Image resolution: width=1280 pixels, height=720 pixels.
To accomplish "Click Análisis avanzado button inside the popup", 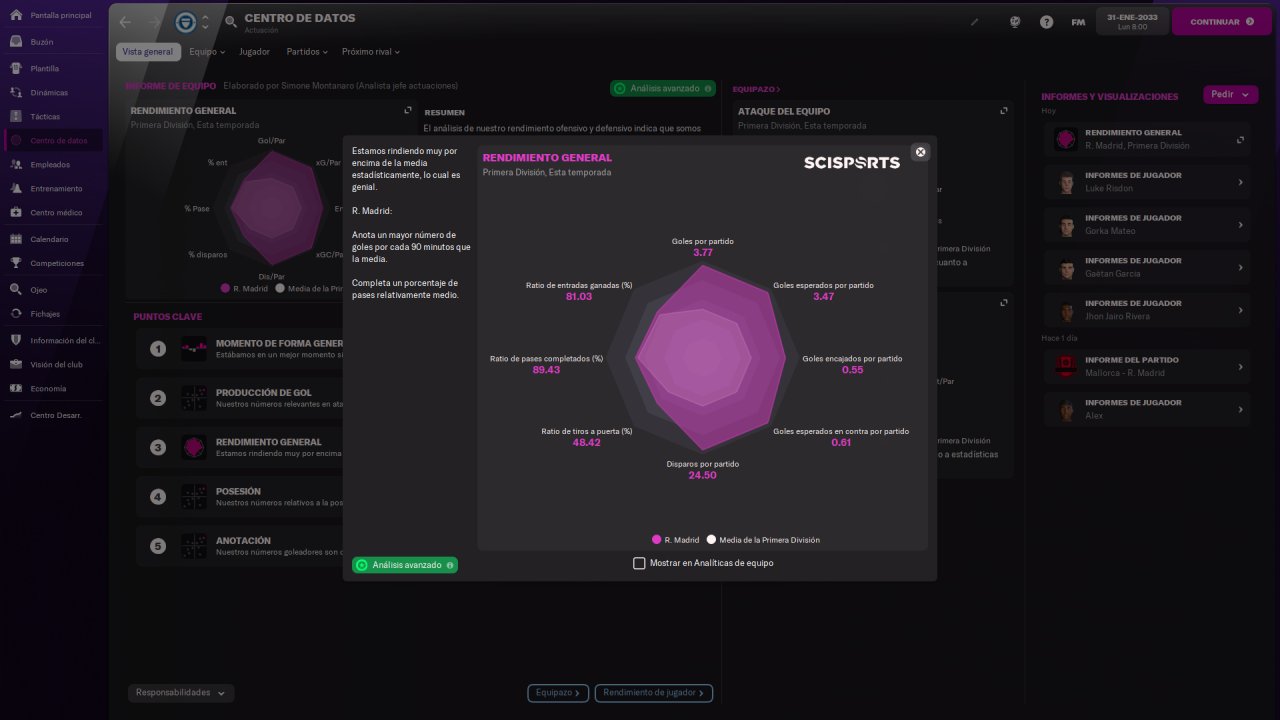I will pyautogui.click(x=405, y=565).
